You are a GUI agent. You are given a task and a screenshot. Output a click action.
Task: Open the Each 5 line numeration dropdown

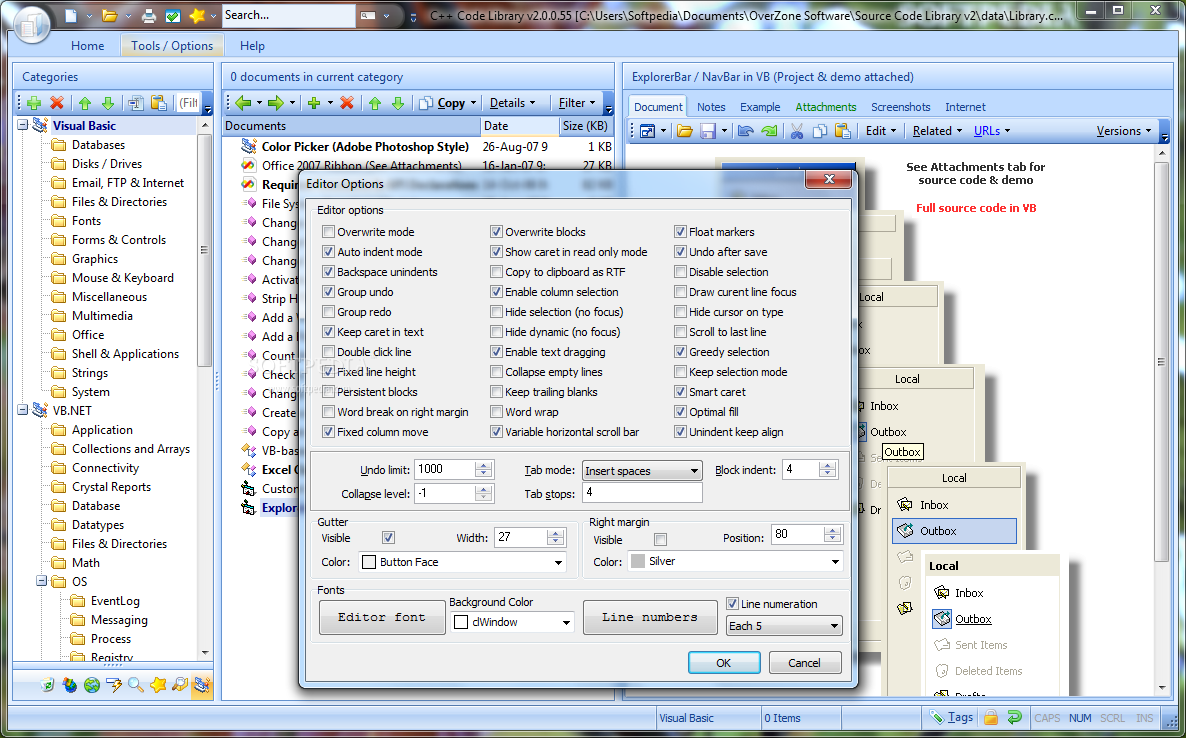point(784,625)
